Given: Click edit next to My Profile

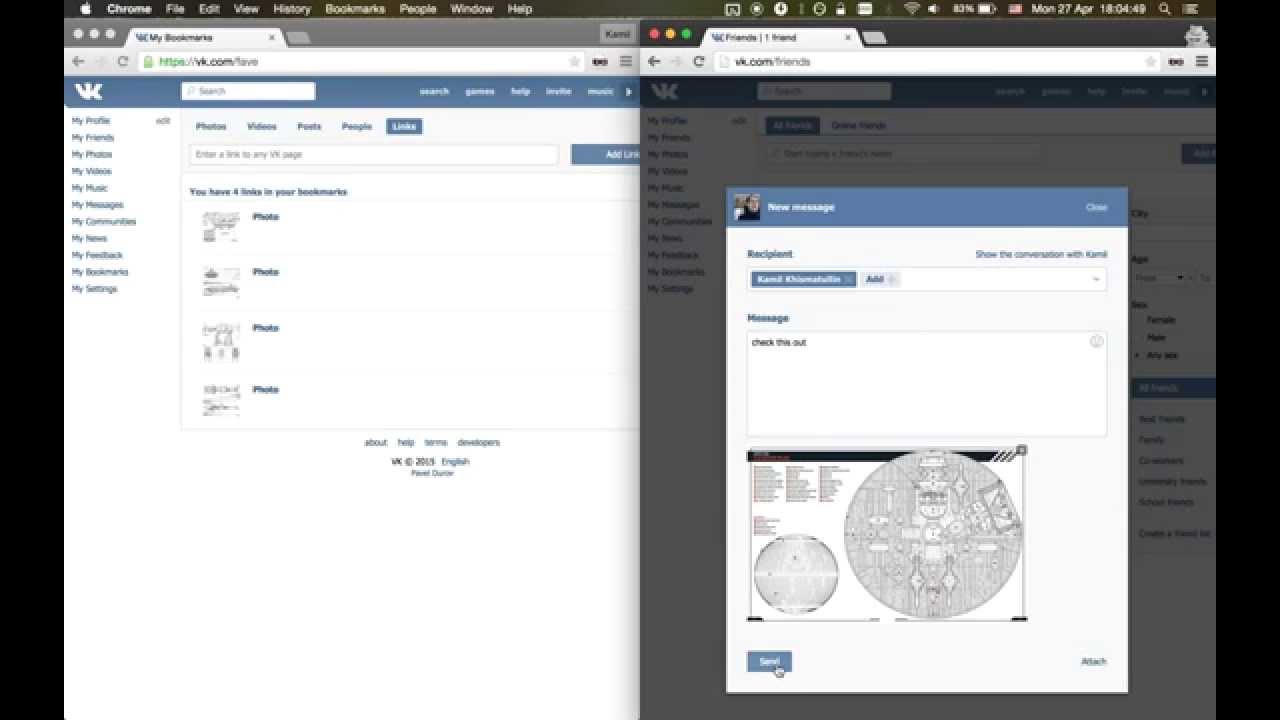Looking at the screenshot, I should (x=163, y=120).
